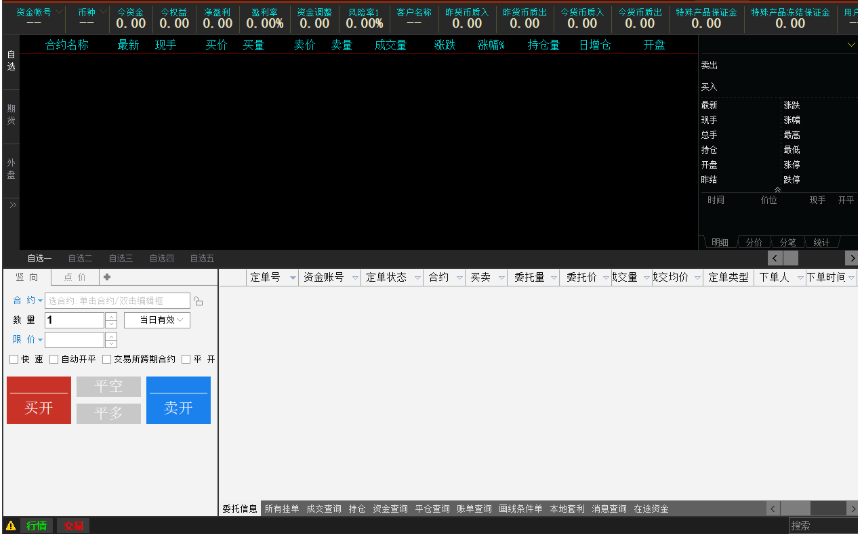
Task: Open the 当日有效 validity dropdown
Action: (x=156, y=320)
